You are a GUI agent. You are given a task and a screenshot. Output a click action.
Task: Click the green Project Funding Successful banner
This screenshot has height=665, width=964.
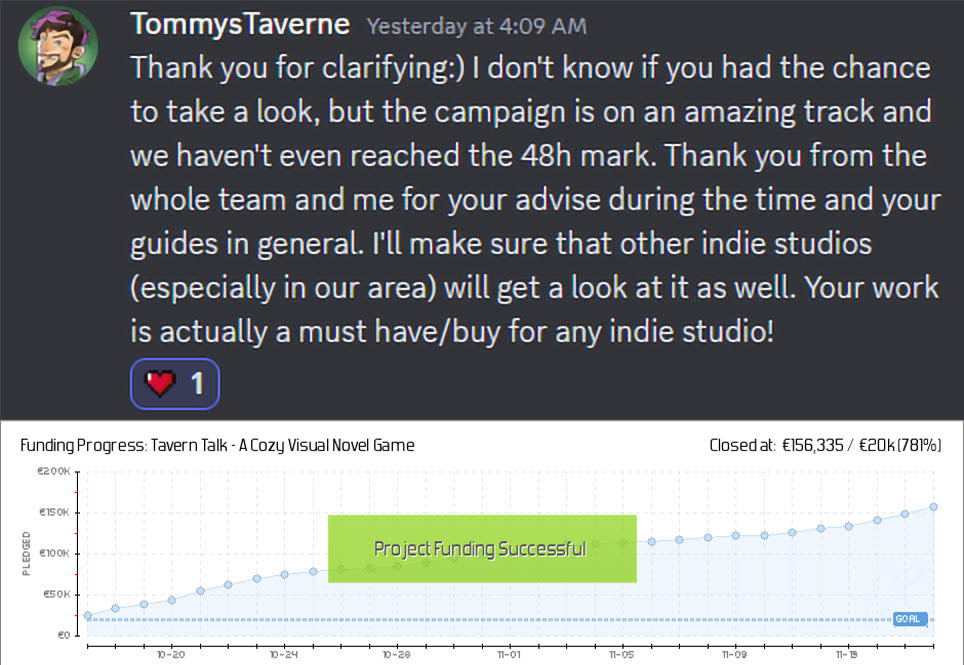click(482, 548)
